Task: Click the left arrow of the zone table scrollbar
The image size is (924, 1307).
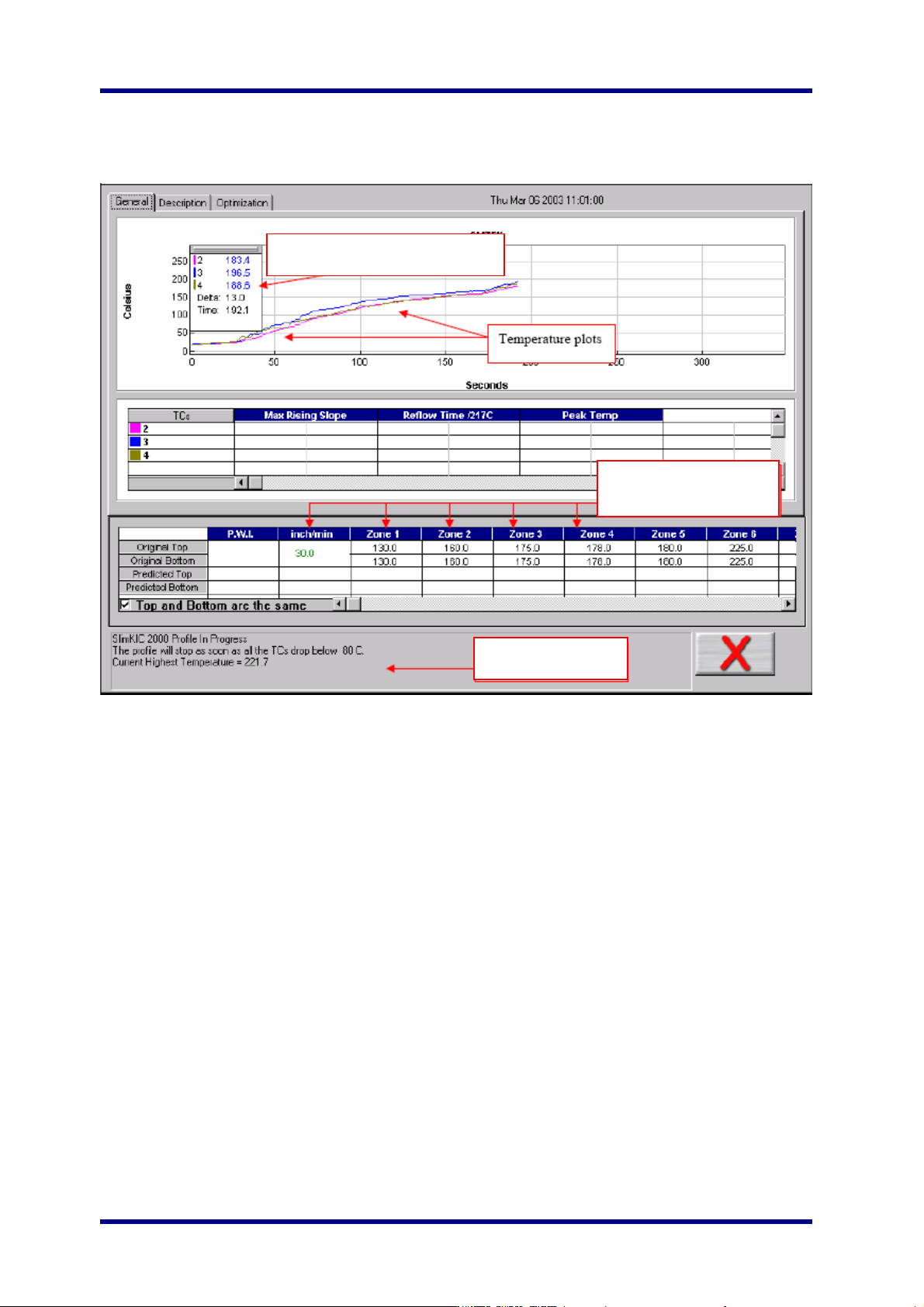Action: (340, 604)
